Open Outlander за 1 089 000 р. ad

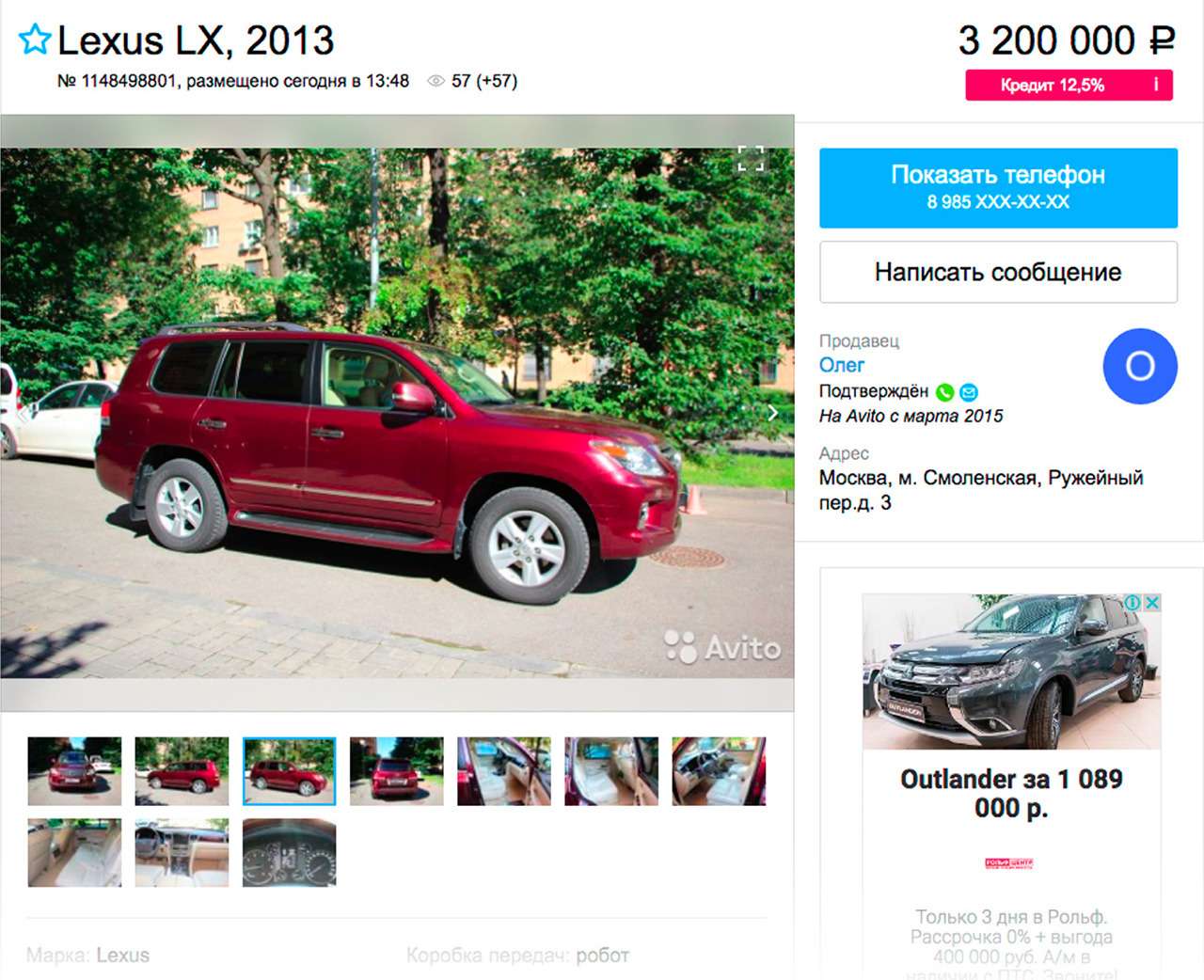(1011, 793)
